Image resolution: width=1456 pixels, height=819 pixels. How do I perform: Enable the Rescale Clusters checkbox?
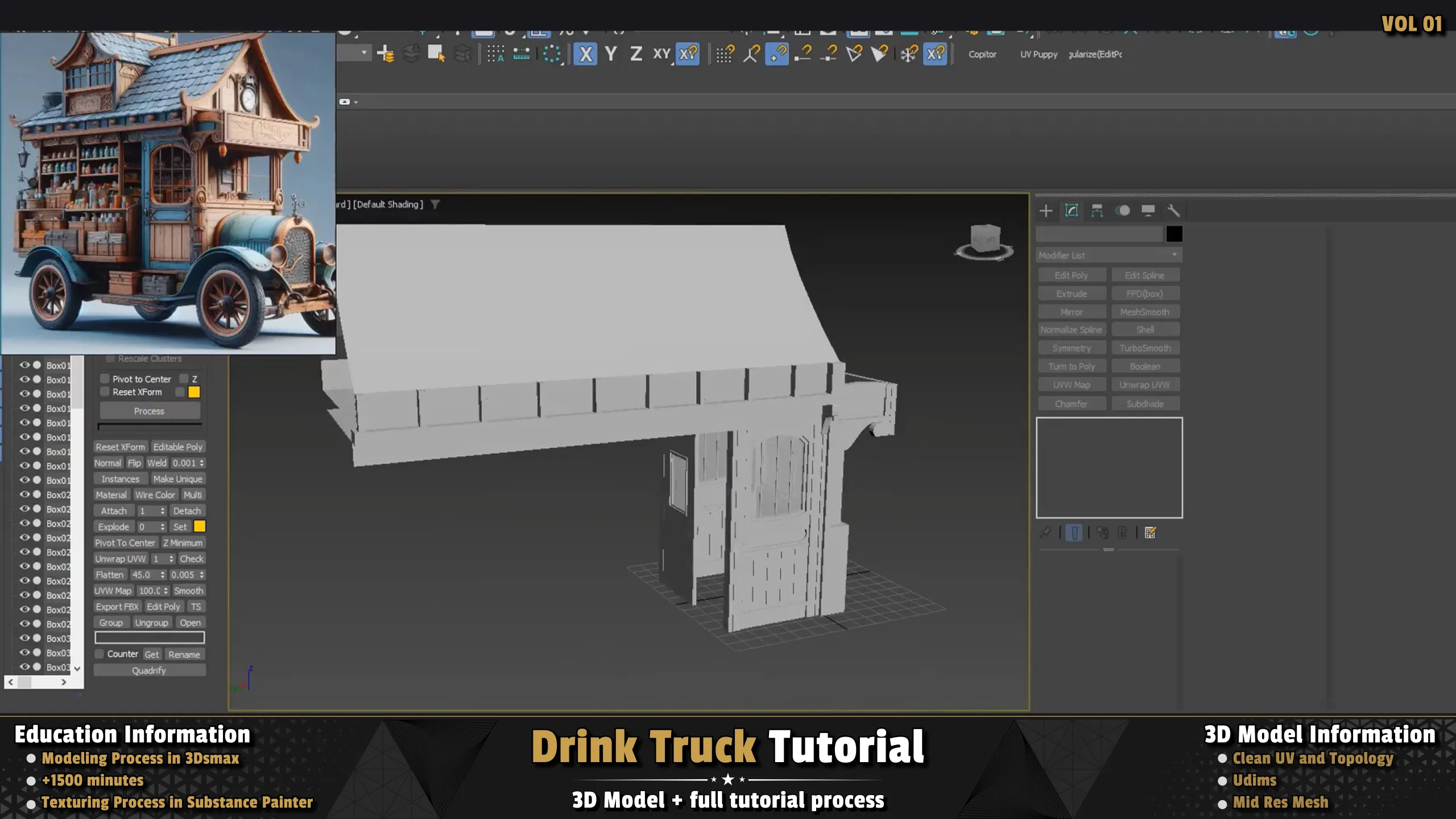(x=110, y=359)
